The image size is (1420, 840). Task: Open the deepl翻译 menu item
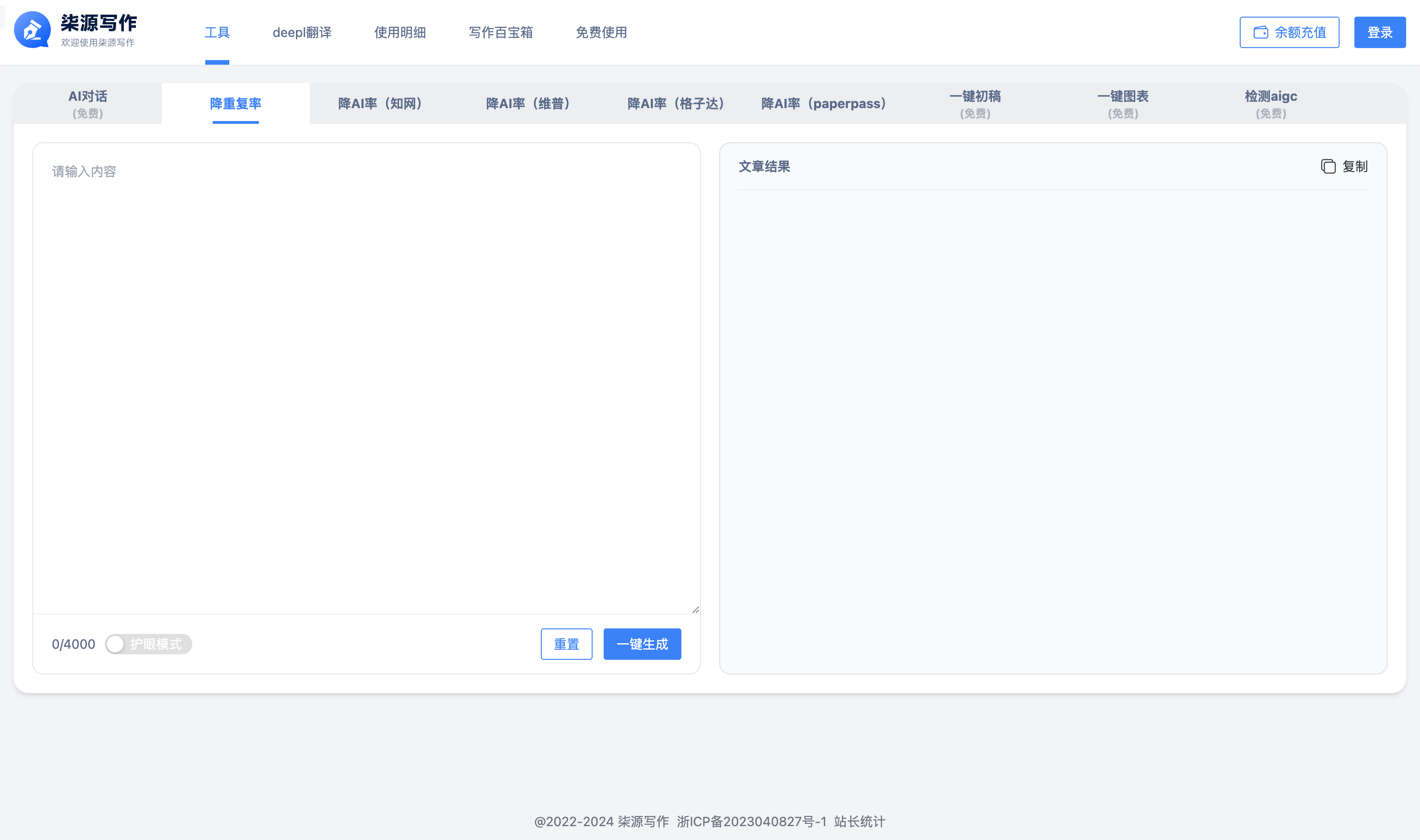[x=302, y=32]
